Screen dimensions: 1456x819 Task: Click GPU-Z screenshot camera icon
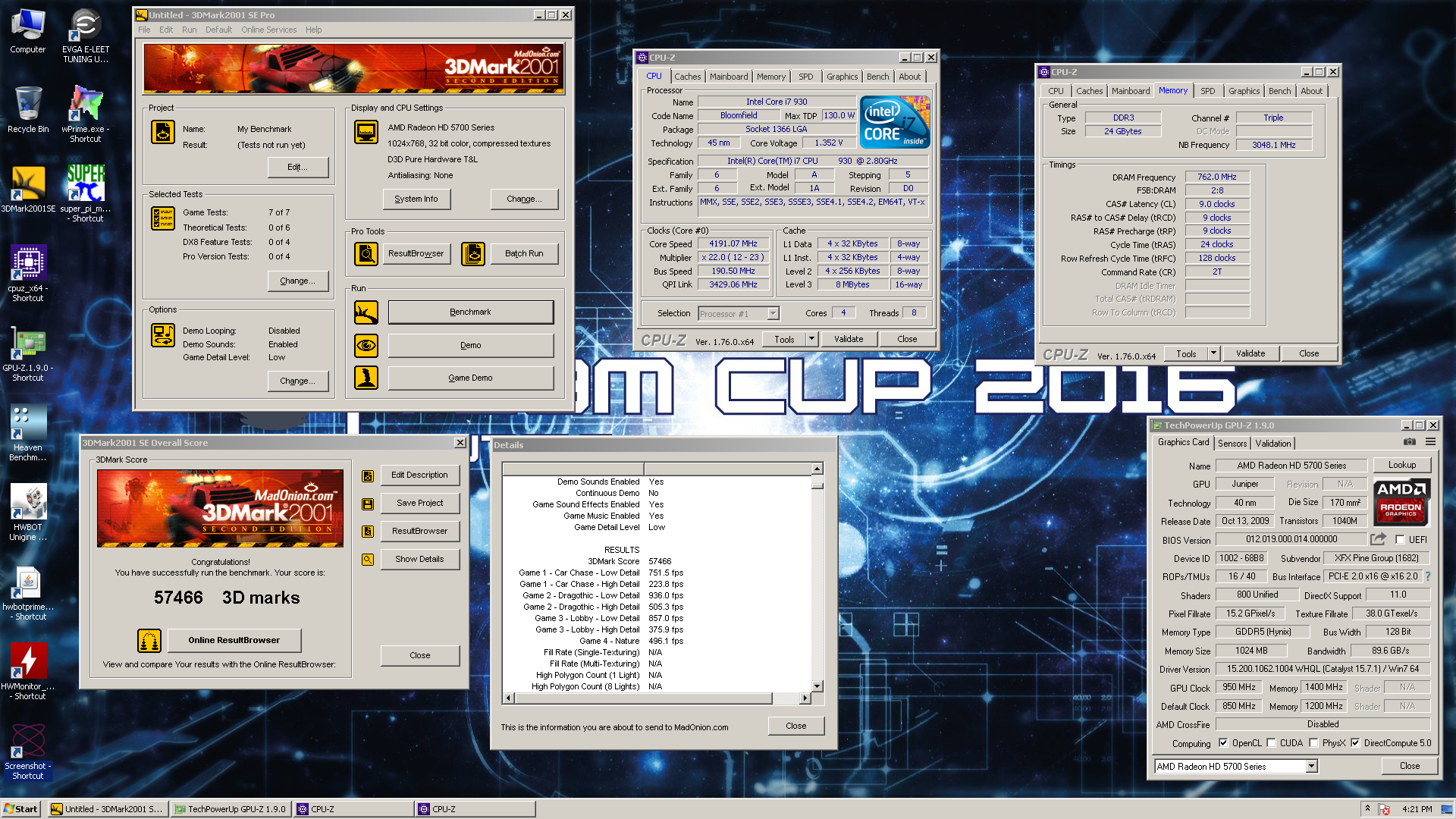click(1409, 441)
